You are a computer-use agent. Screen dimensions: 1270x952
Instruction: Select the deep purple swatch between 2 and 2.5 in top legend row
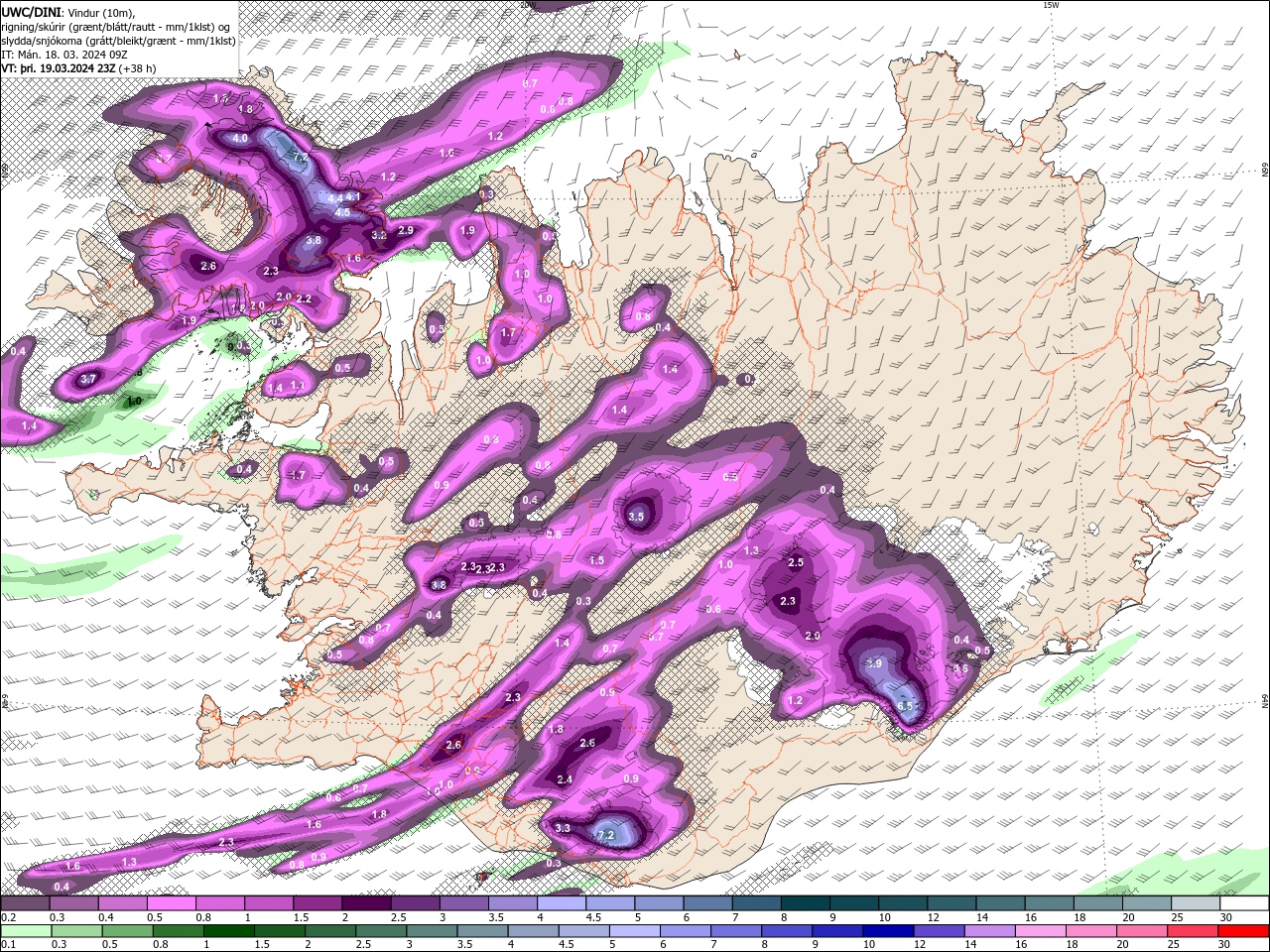point(366,903)
